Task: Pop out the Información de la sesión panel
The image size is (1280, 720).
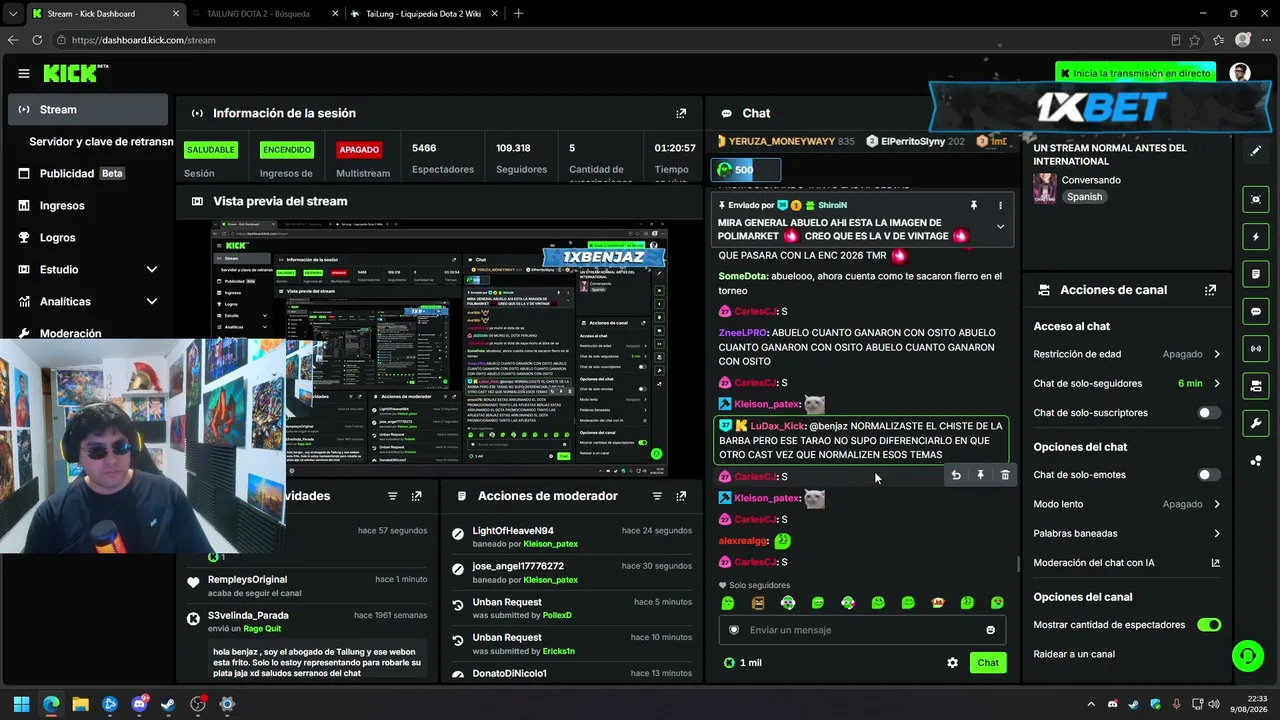Action: [x=681, y=113]
